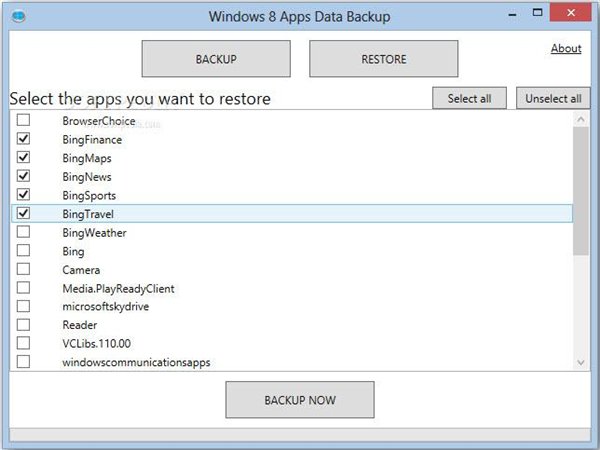This screenshot has width=600, height=450.
Task: Check the microsoftskydrive checkbox
Action: (24, 306)
